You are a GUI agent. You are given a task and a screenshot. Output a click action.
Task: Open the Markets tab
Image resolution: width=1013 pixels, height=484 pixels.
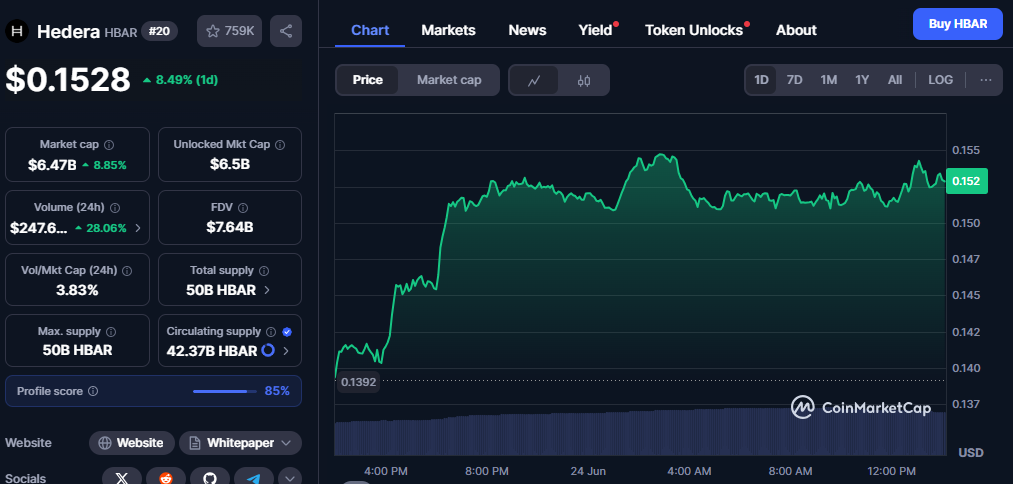click(448, 30)
